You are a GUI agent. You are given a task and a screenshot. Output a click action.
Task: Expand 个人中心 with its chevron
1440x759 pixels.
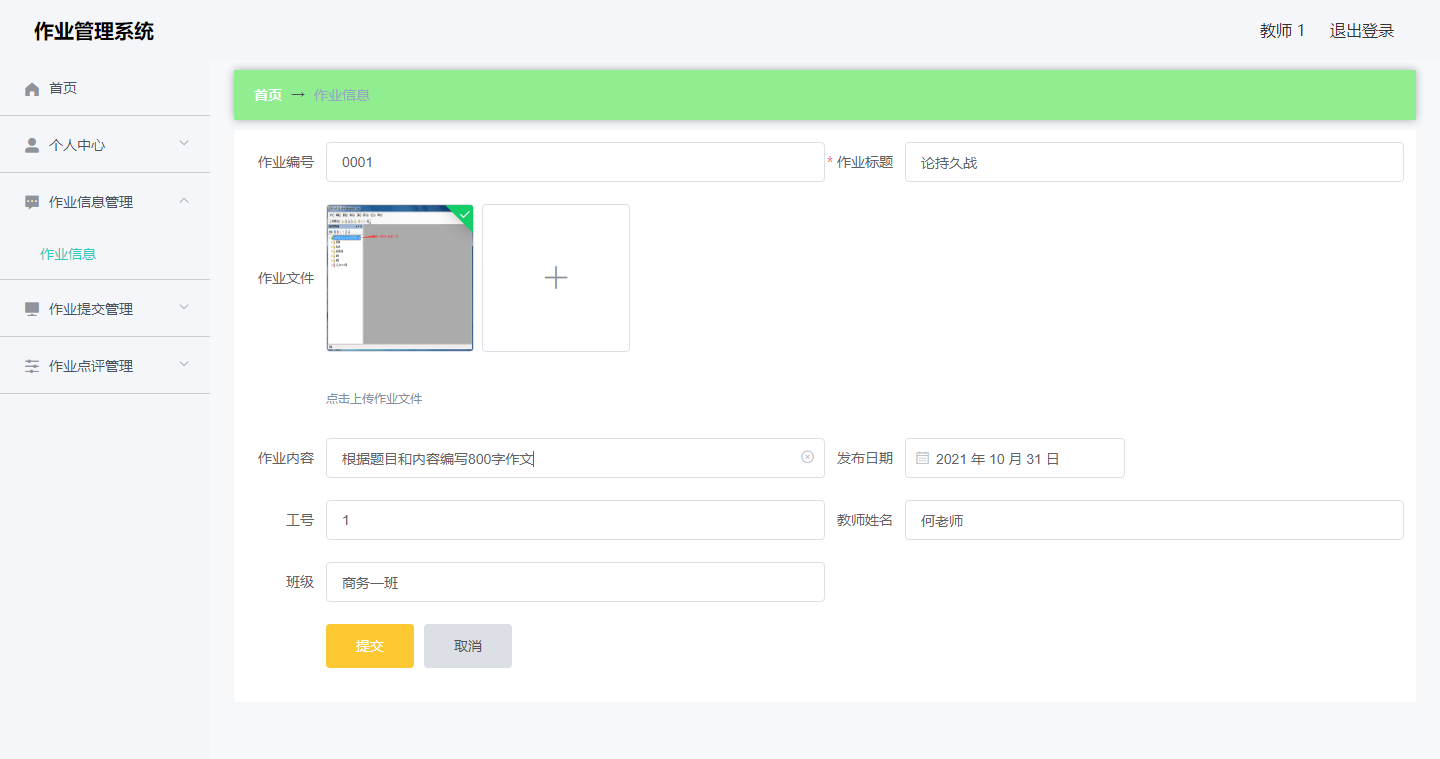click(x=184, y=143)
